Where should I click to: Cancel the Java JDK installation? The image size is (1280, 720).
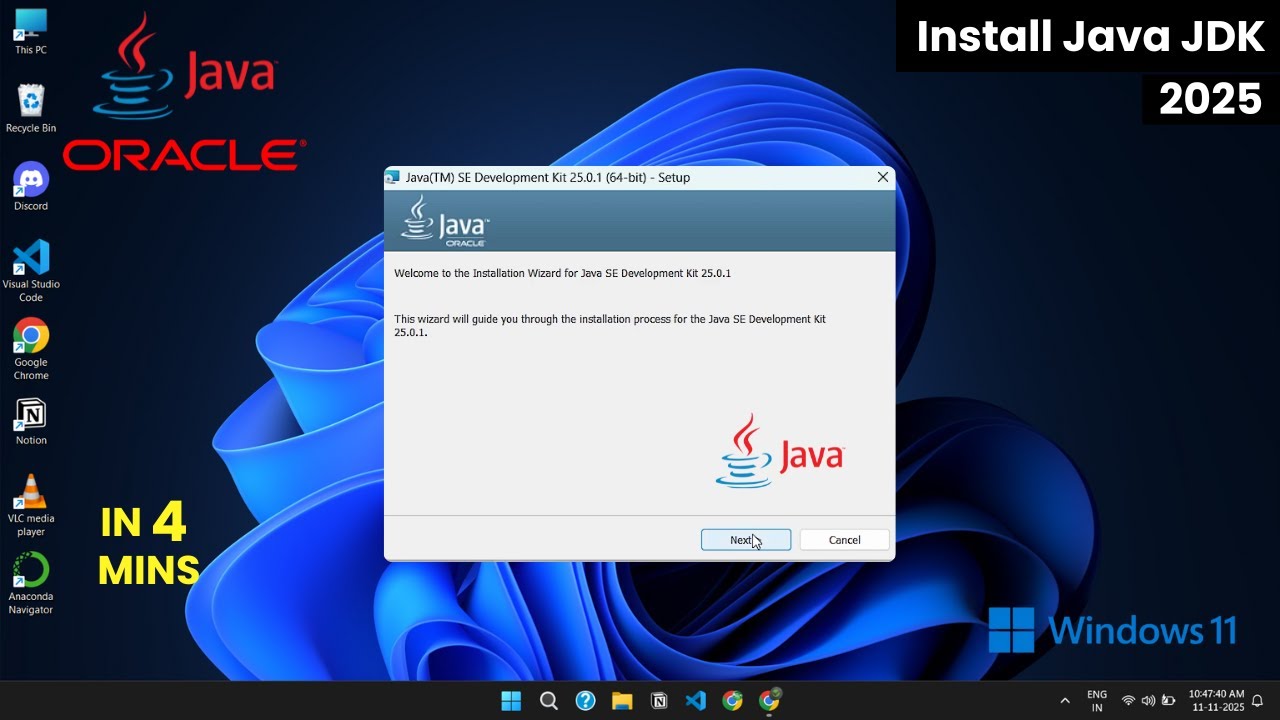pyautogui.click(x=844, y=540)
